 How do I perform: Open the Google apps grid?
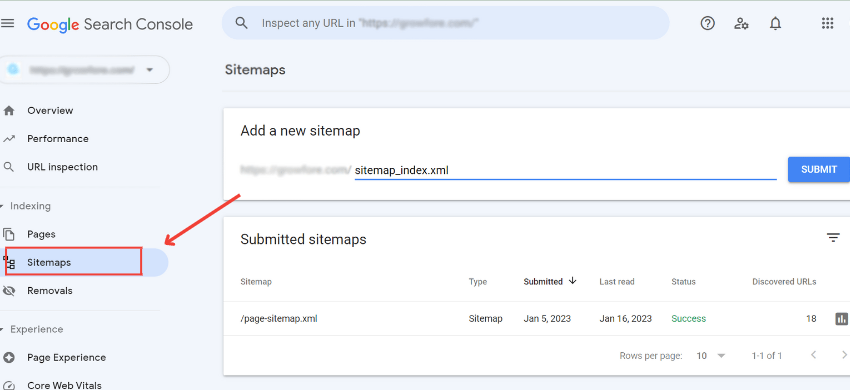point(827,23)
